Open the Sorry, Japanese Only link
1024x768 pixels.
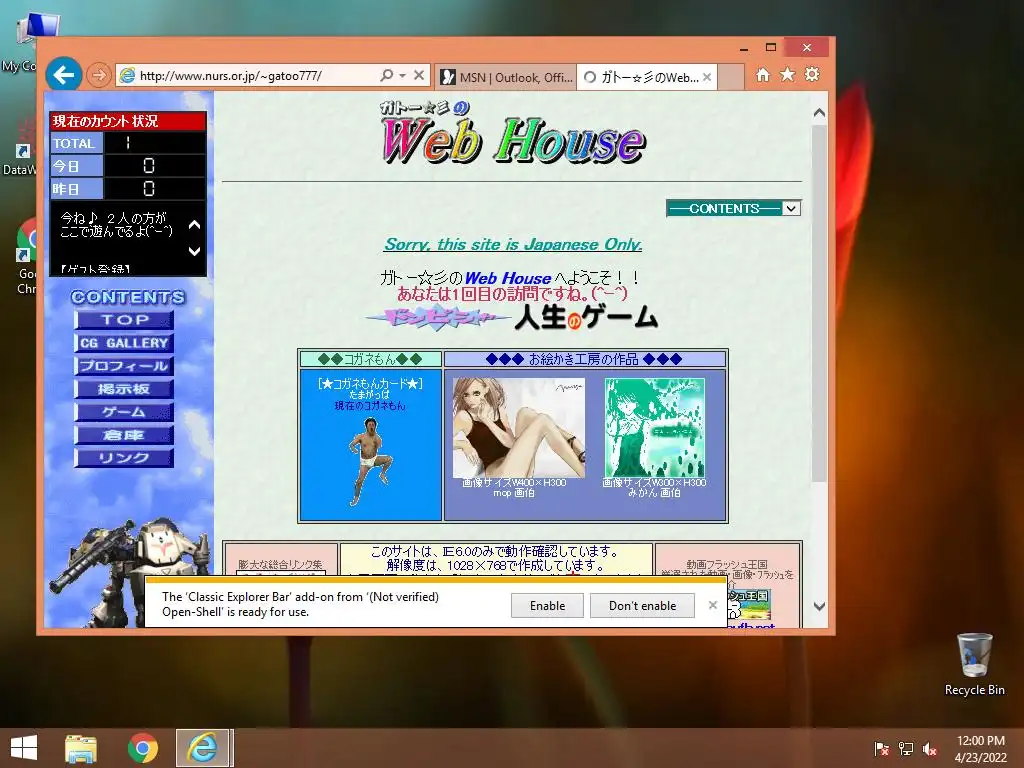[x=513, y=244]
